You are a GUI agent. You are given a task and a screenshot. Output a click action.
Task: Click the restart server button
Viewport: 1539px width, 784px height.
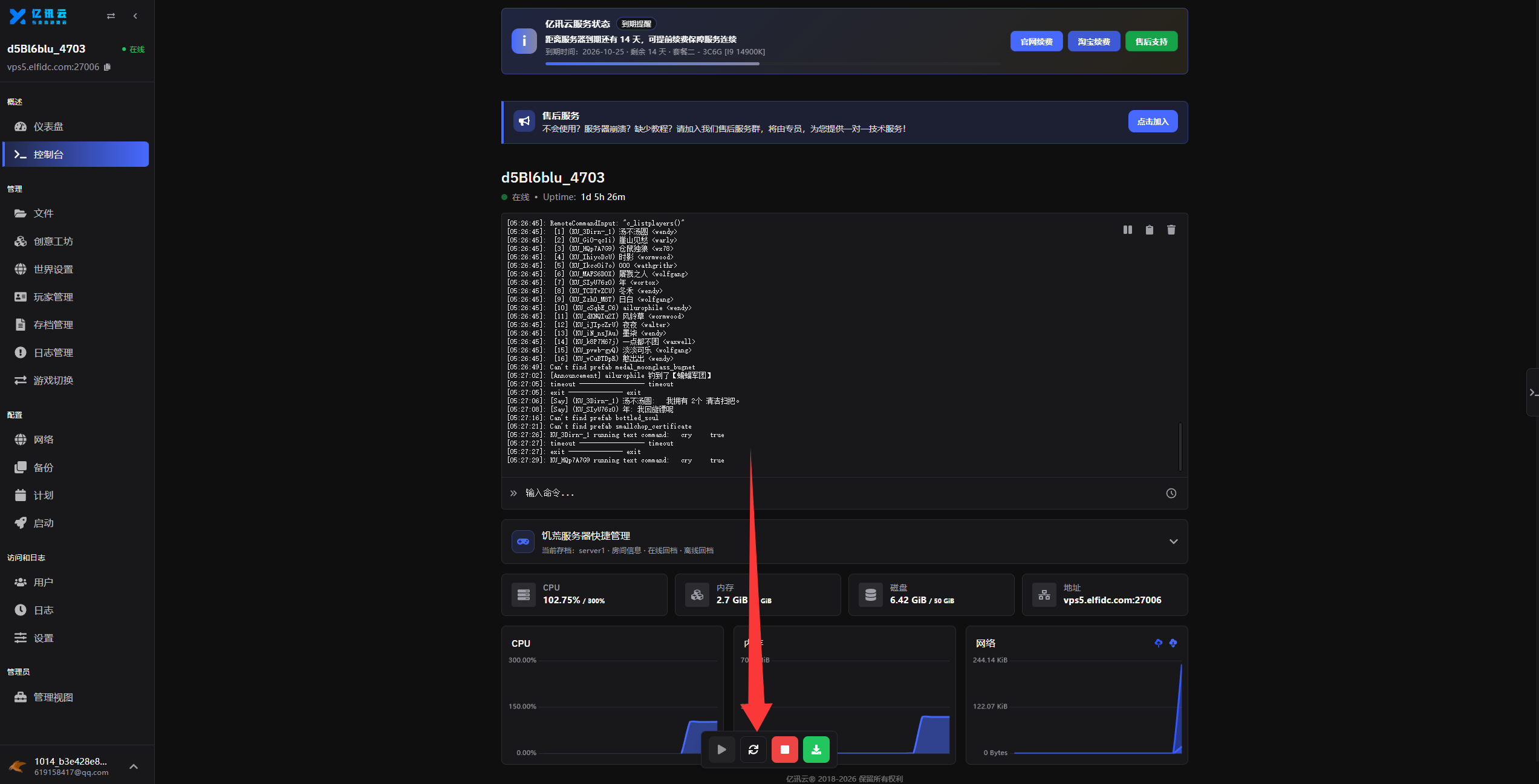tap(753, 750)
